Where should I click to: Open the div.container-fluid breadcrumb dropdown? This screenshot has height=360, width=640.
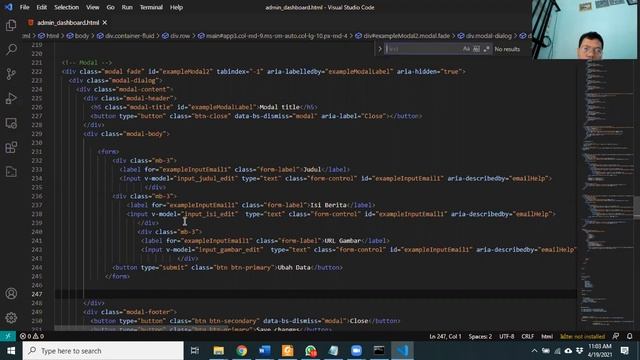point(126,36)
